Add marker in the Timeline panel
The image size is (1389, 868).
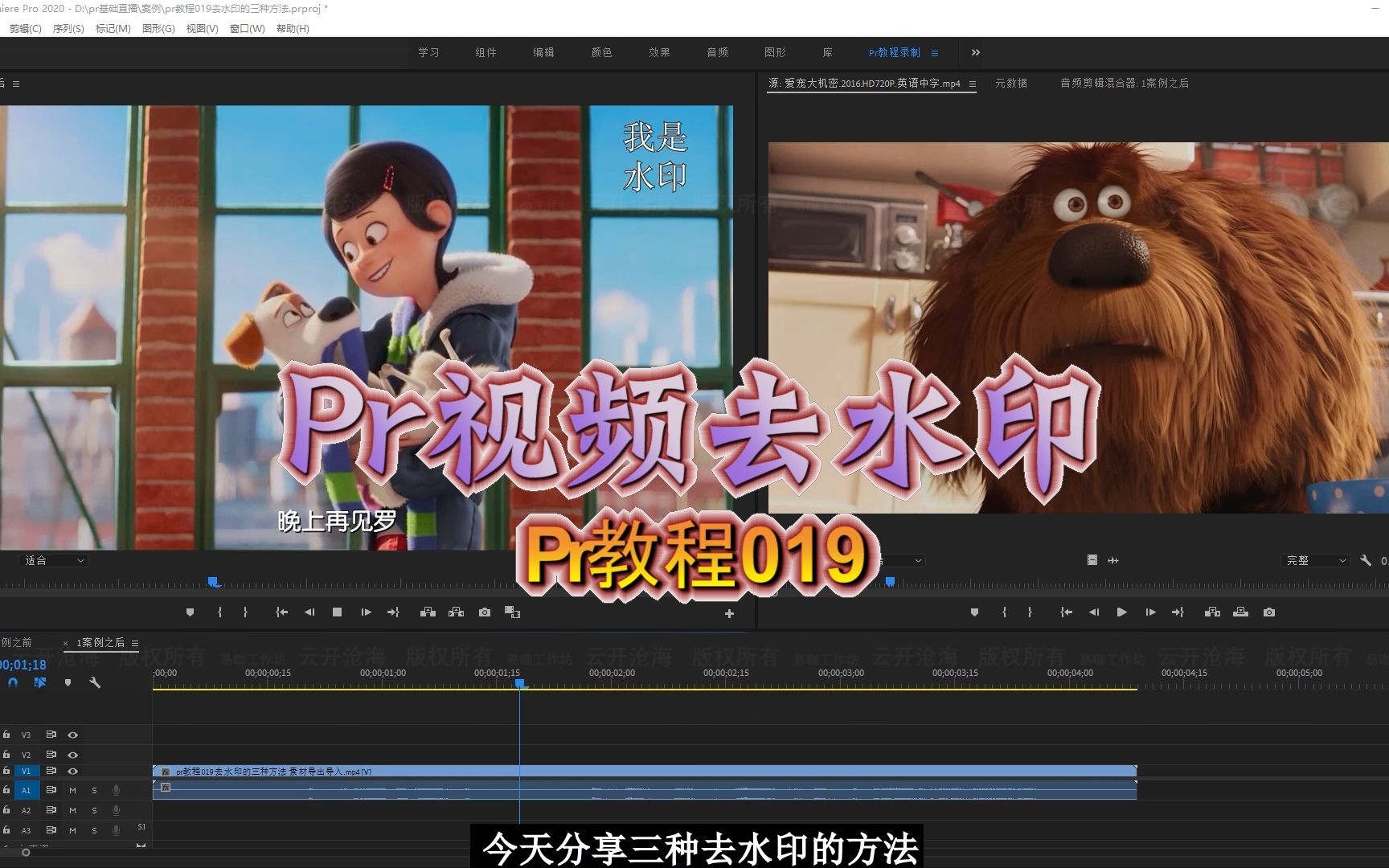(68, 682)
